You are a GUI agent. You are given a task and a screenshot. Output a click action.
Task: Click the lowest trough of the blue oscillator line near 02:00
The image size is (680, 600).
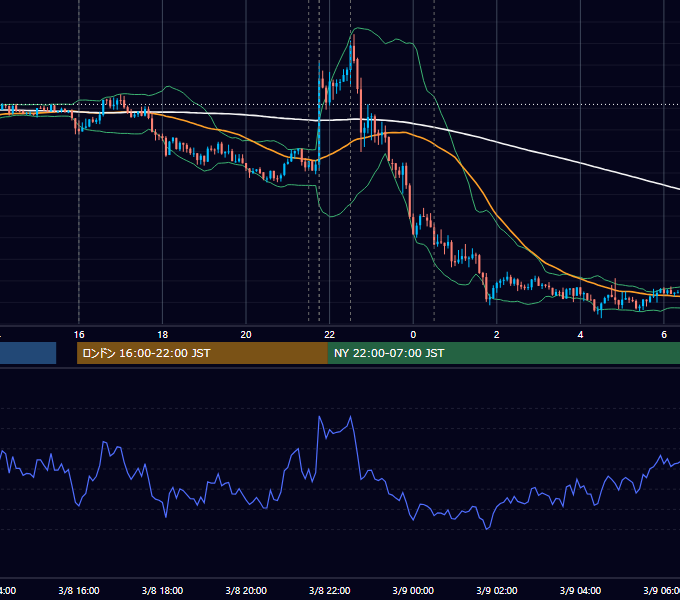(x=487, y=528)
